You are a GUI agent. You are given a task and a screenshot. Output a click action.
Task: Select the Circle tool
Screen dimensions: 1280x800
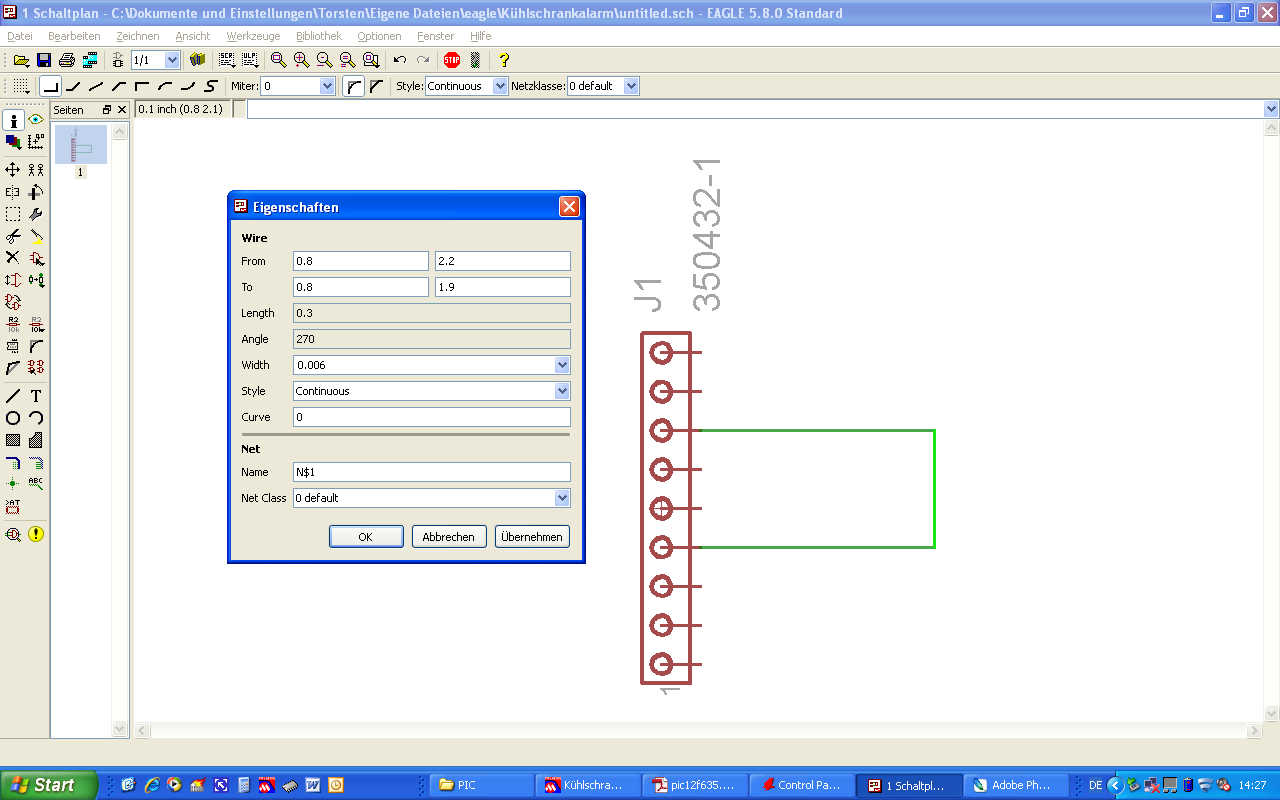13,418
